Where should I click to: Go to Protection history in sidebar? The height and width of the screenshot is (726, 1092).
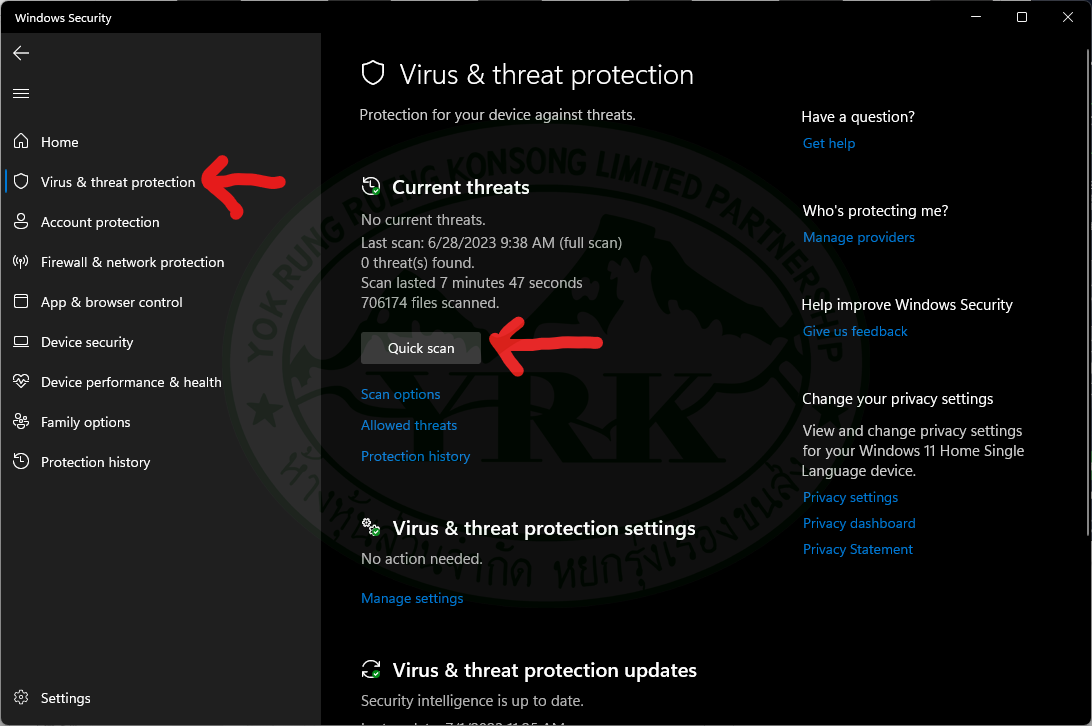(x=95, y=462)
